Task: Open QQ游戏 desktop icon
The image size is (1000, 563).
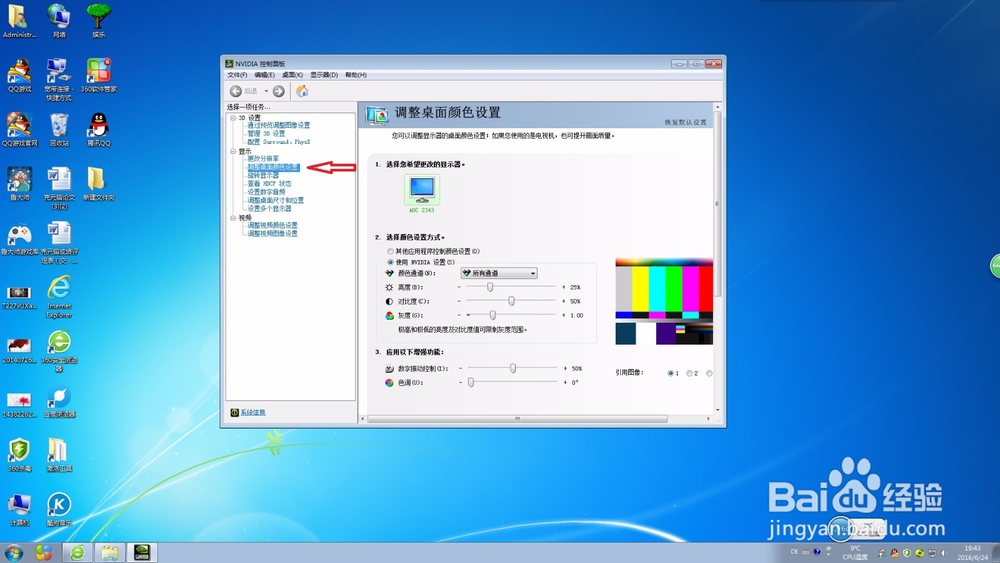Action: point(20,77)
